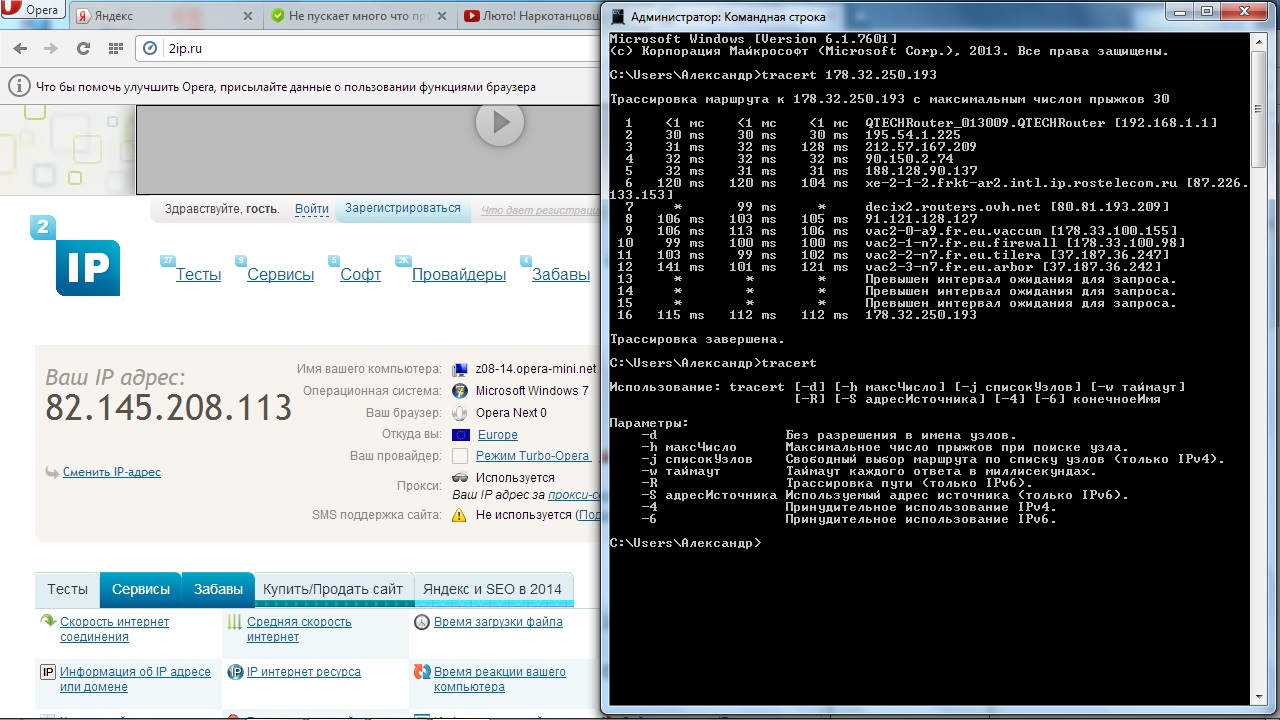Viewport: 1280px width, 720px height.
Task: Open 'Время реакции вашего компьютера' link
Action: click(500, 679)
